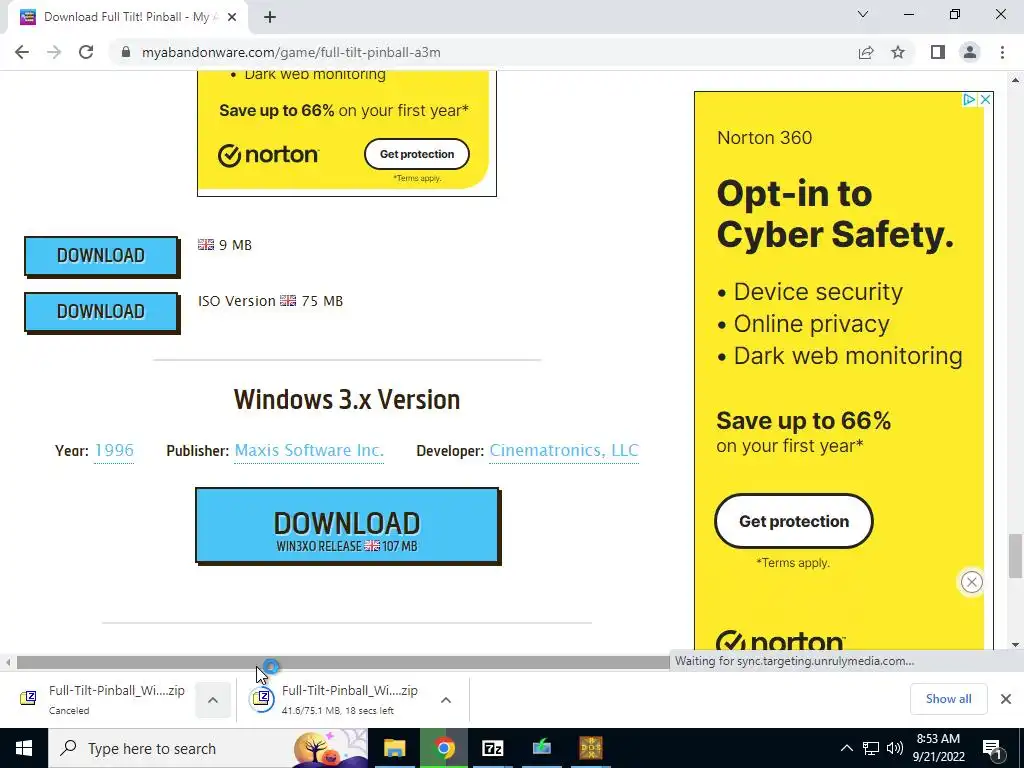1024x768 pixels.
Task: Expand options for the in-progress download
Action: click(446, 700)
